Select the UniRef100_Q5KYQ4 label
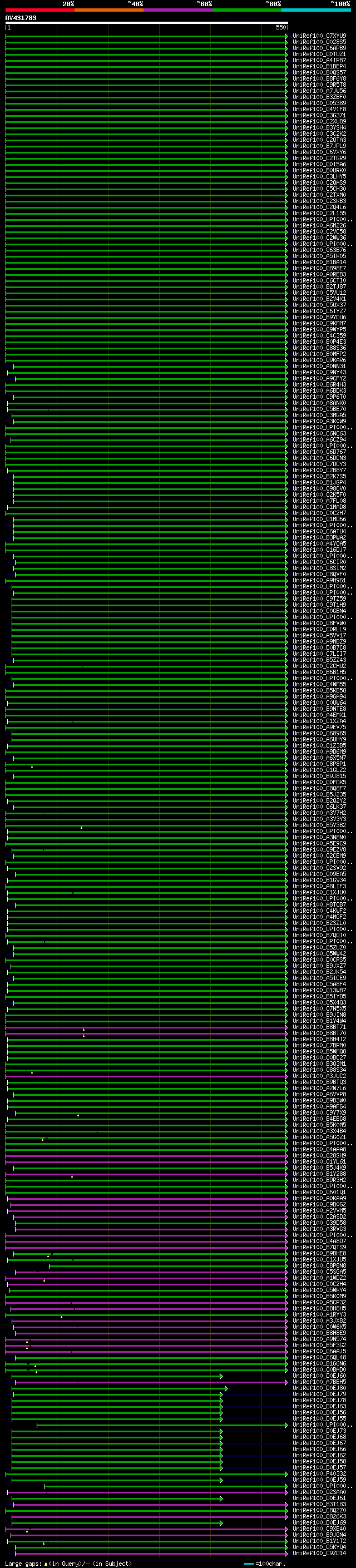Screen dimensions: 356x1568 coord(319,1547)
